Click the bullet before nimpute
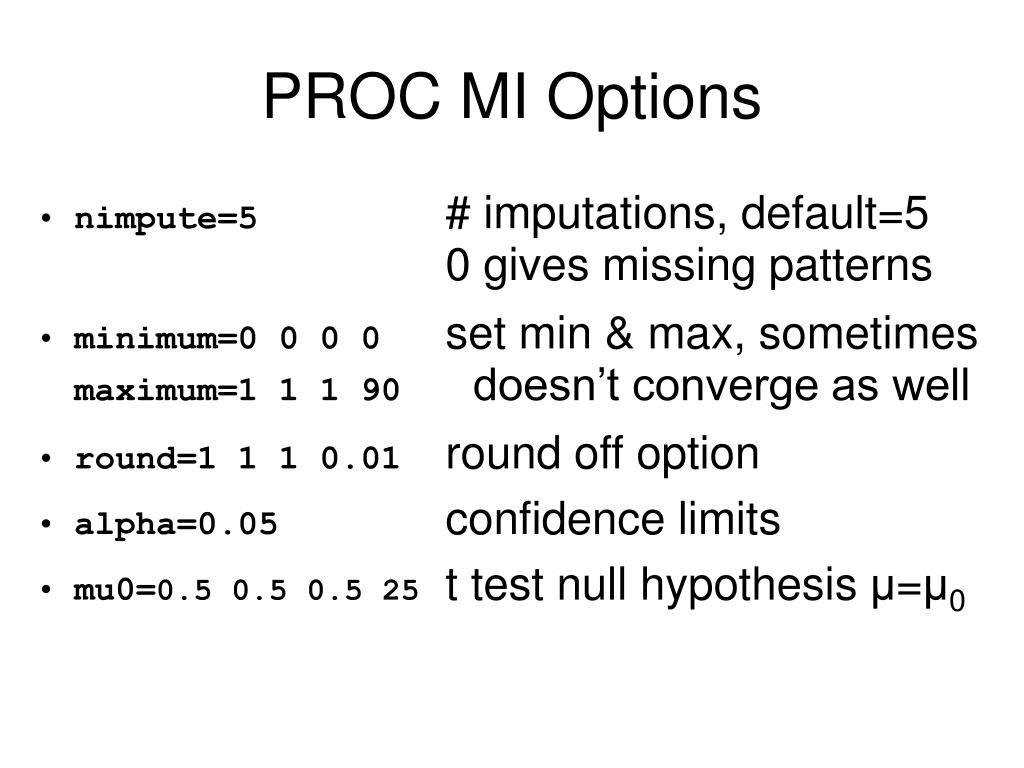Image resolution: width=1024 pixels, height=768 pixels. tap(46, 218)
